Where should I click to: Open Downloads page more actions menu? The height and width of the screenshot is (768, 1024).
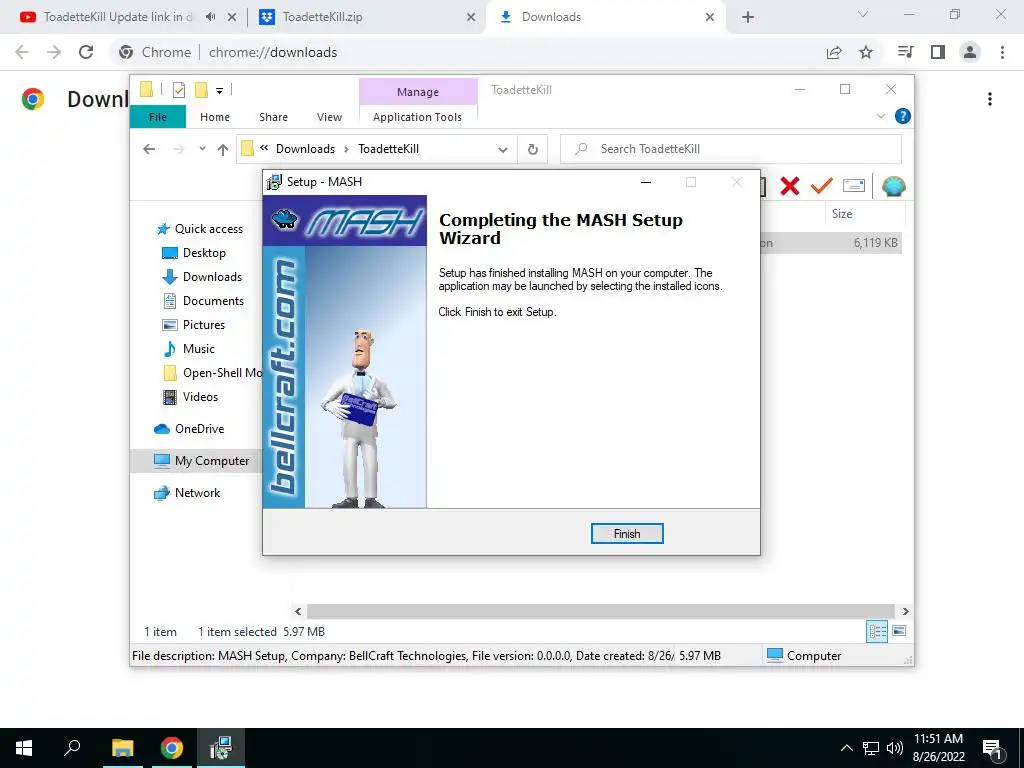[x=990, y=99]
